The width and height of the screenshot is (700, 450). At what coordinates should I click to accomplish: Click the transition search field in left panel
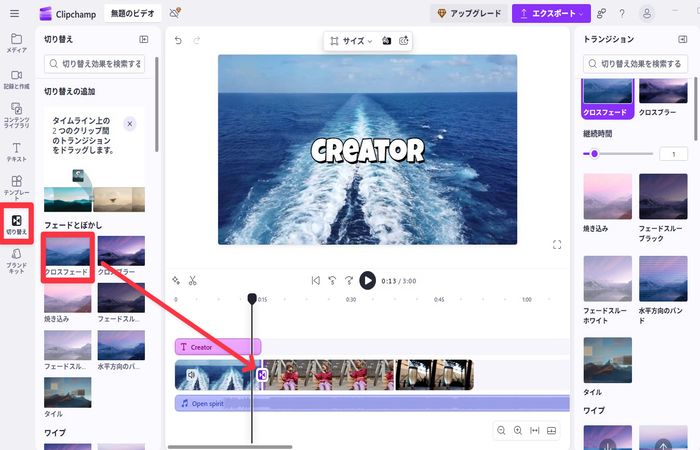[x=95, y=64]
